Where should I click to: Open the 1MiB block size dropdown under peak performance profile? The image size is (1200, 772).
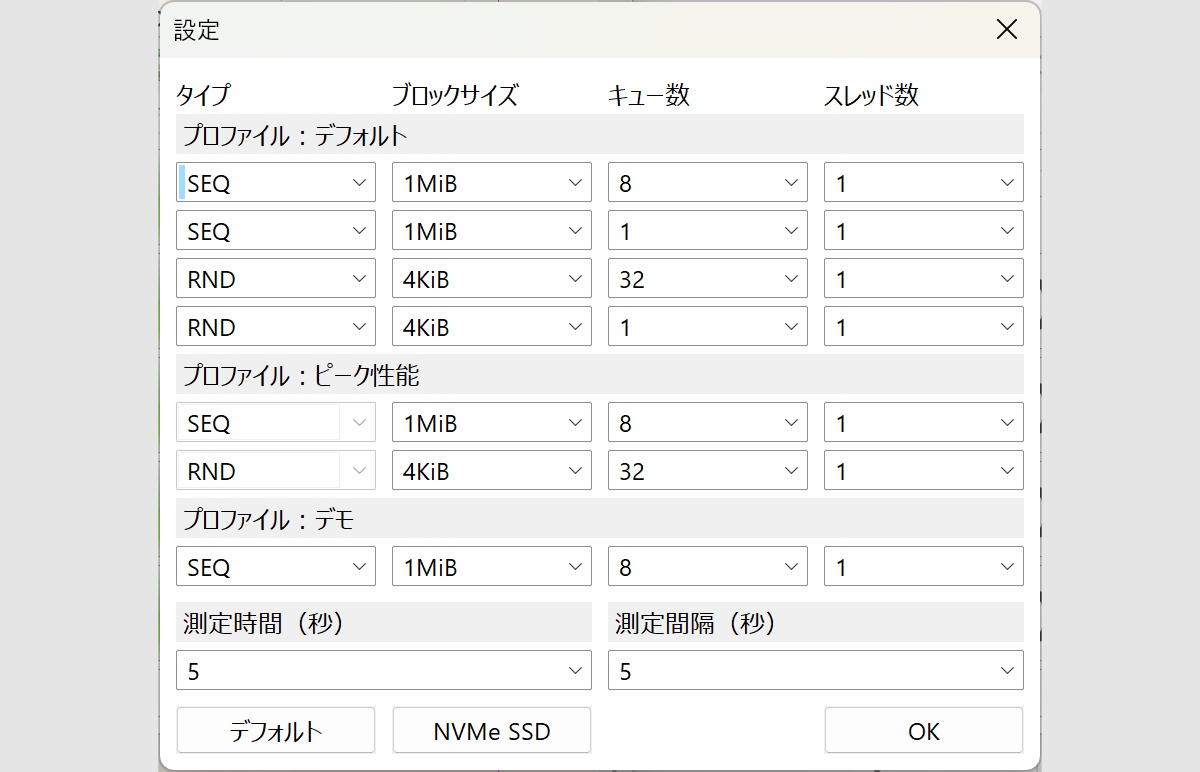(491, 422)
